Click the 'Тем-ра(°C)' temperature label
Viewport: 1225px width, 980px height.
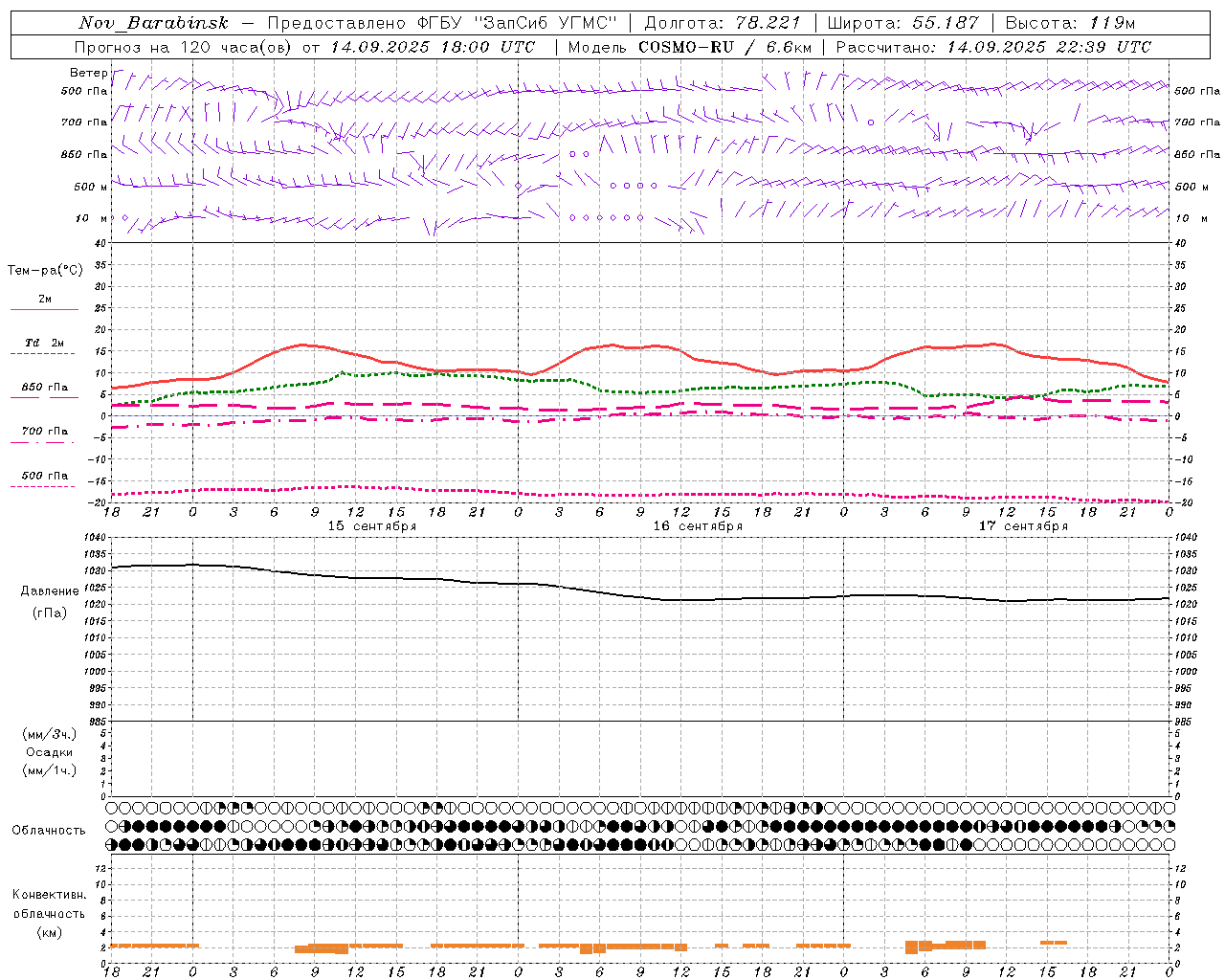pos(45,271)
